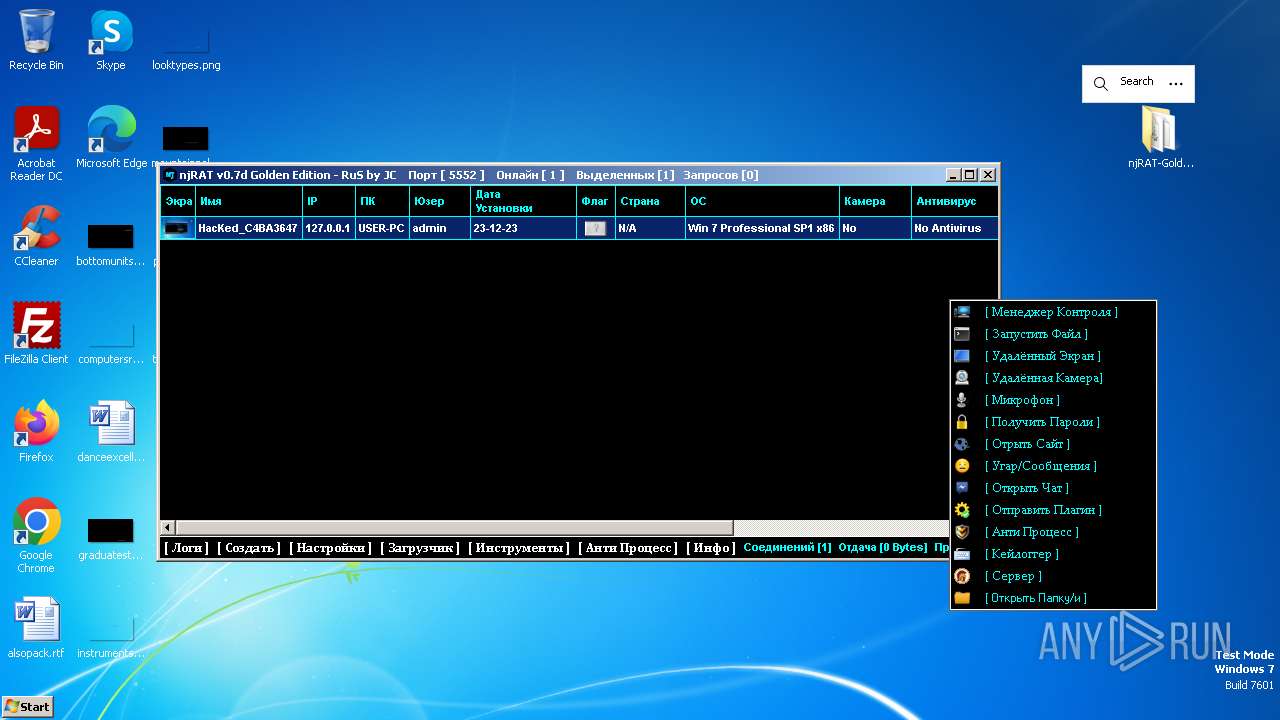
Task: Click Соединений [1] status text
Action: pos(787,548)
